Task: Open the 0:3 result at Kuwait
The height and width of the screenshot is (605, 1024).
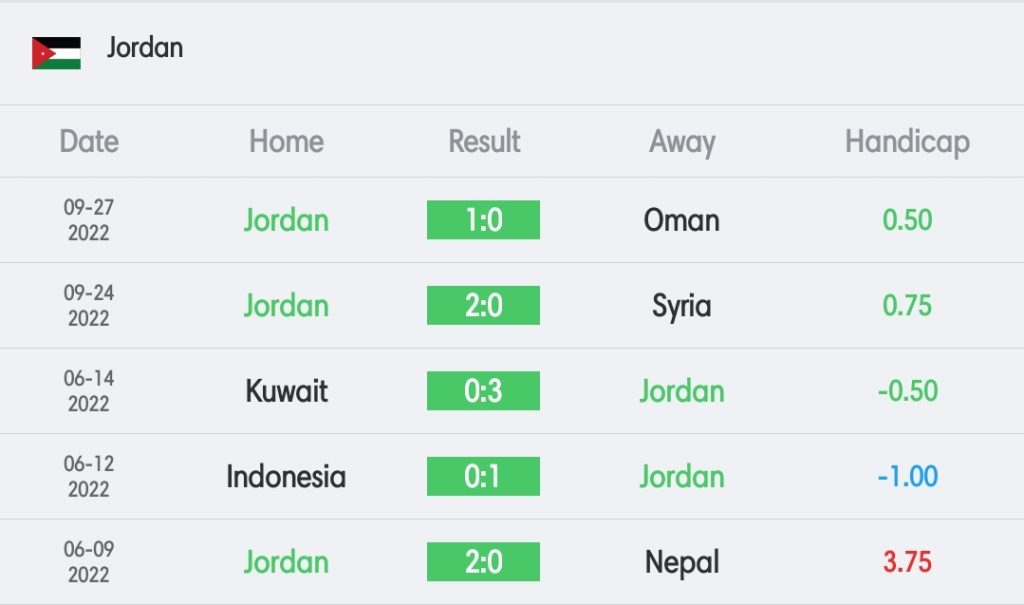Action: (x=483, y=391)
